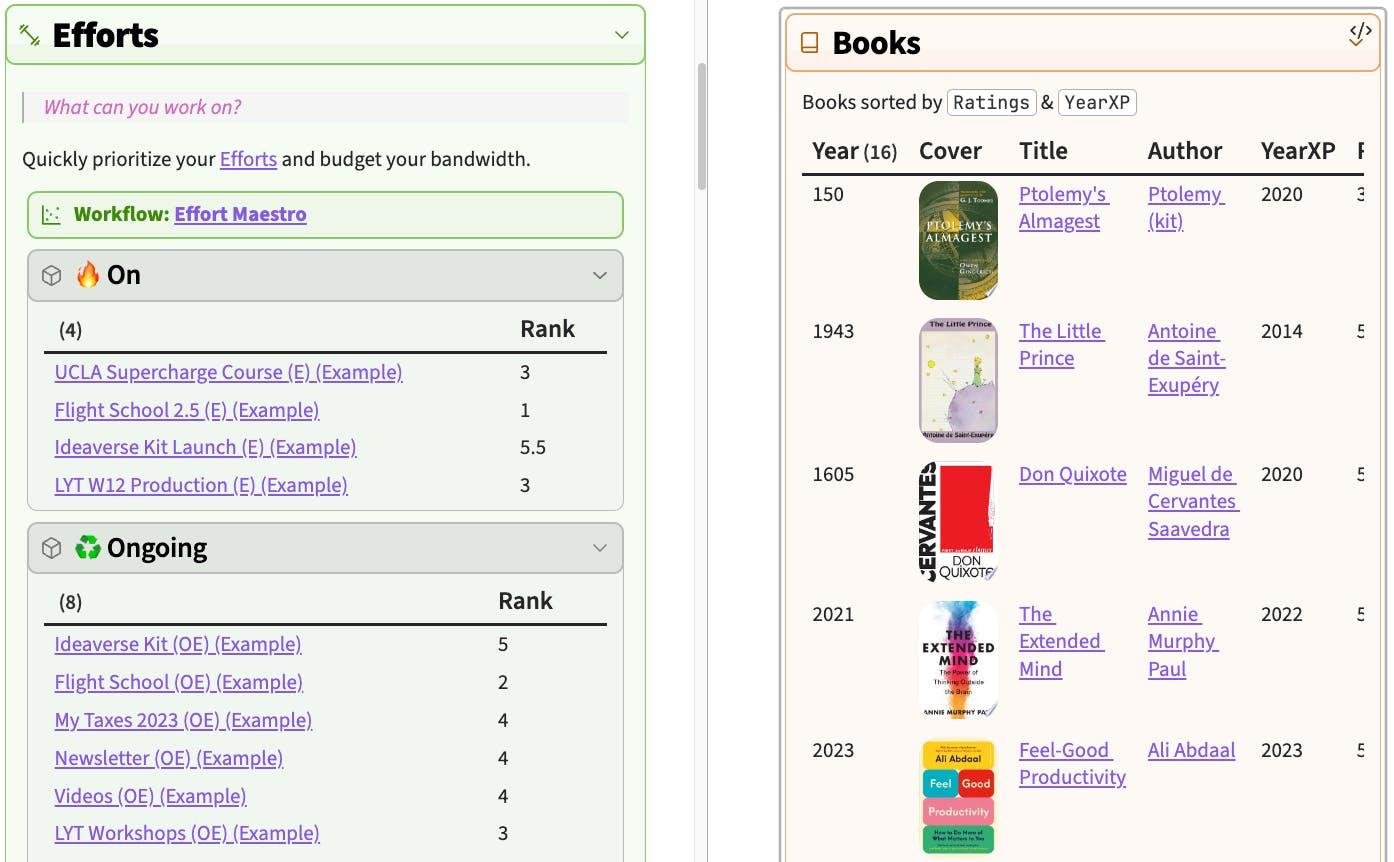
Task: Open Don Quixote title link
Action: point(1072,474)
